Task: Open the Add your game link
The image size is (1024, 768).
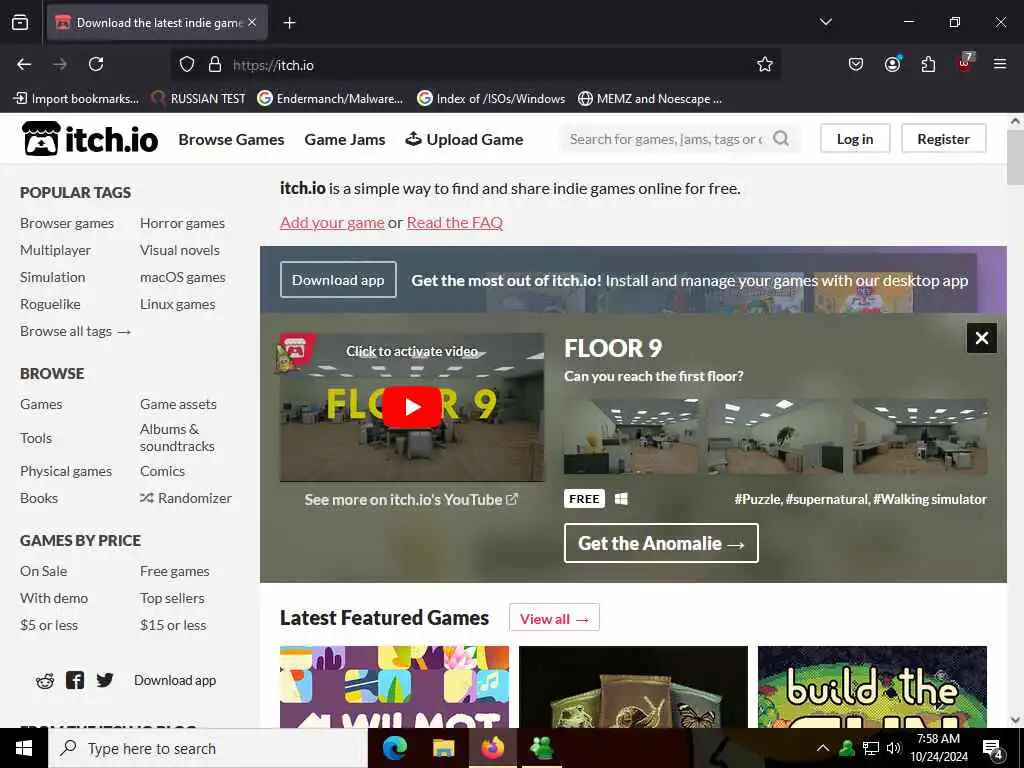Action: pyautogui.click(x=332, y=222)
